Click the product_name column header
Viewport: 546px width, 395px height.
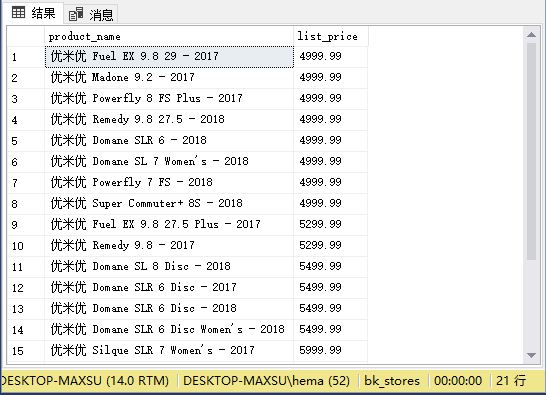(169, 36)
